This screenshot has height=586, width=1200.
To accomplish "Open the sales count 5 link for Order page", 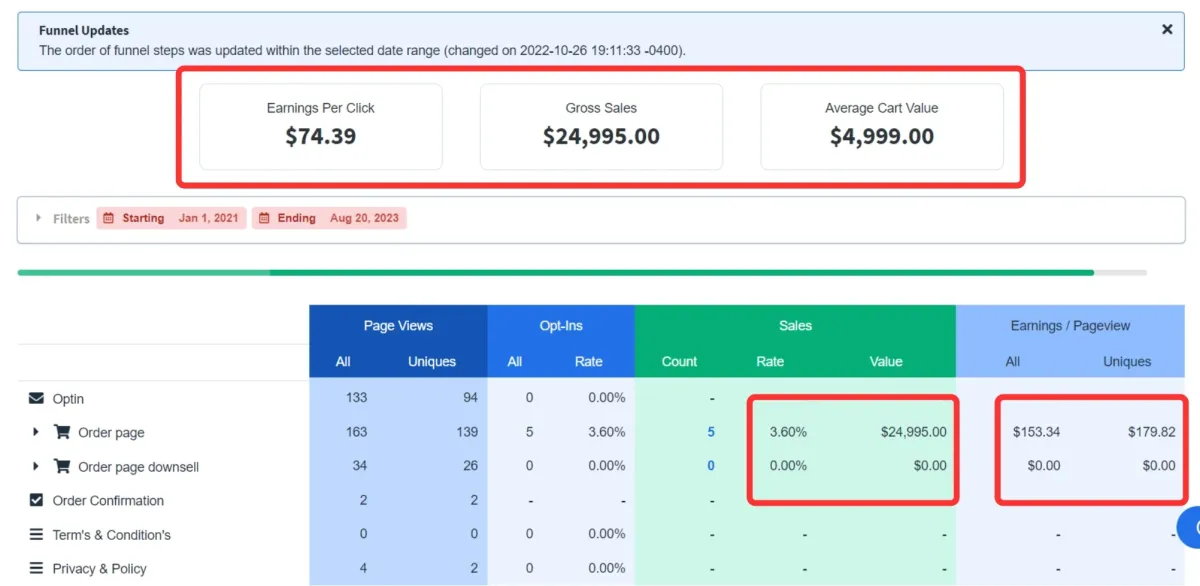I will (711, 432).
